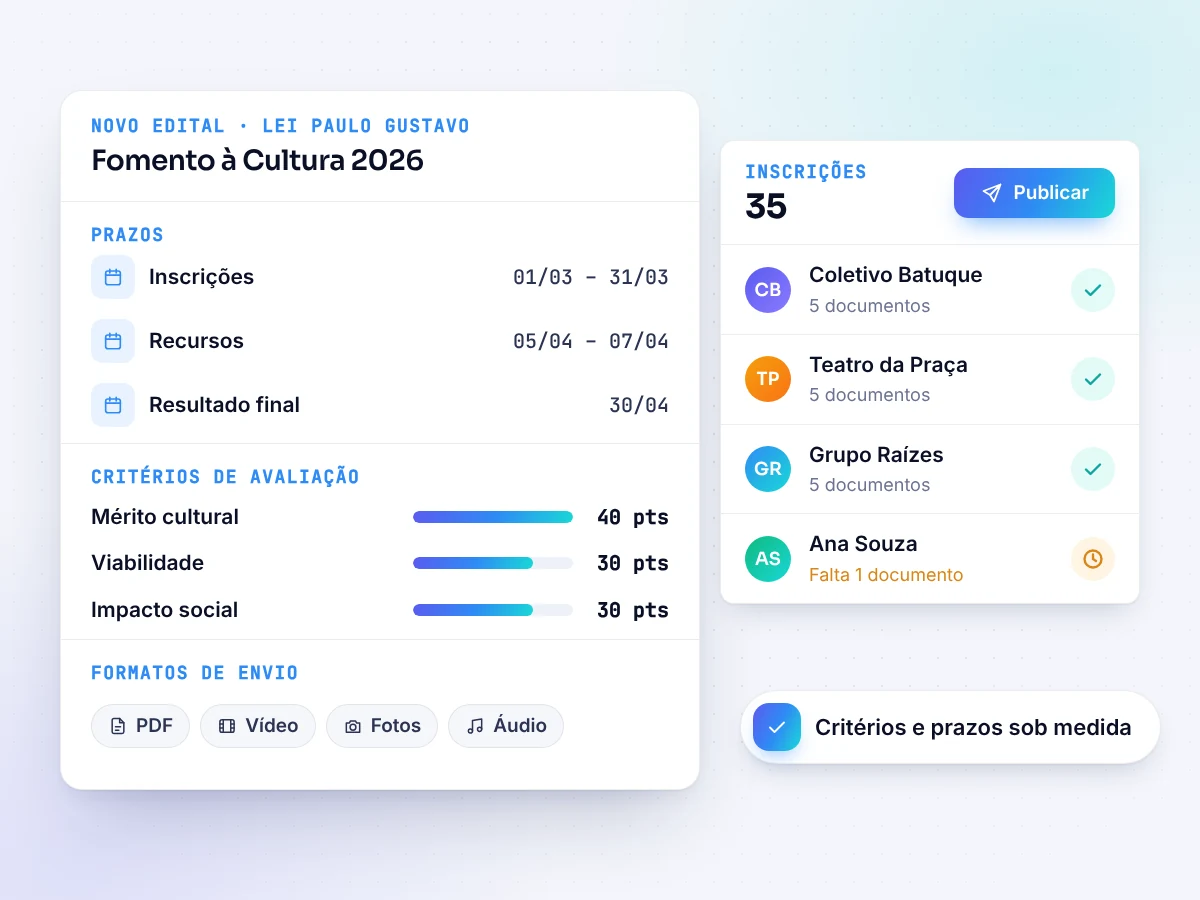Viewport: 1200px width, 900px height.
Task: Click the date range 01/03 - 31/03
Action: (591, 277)
